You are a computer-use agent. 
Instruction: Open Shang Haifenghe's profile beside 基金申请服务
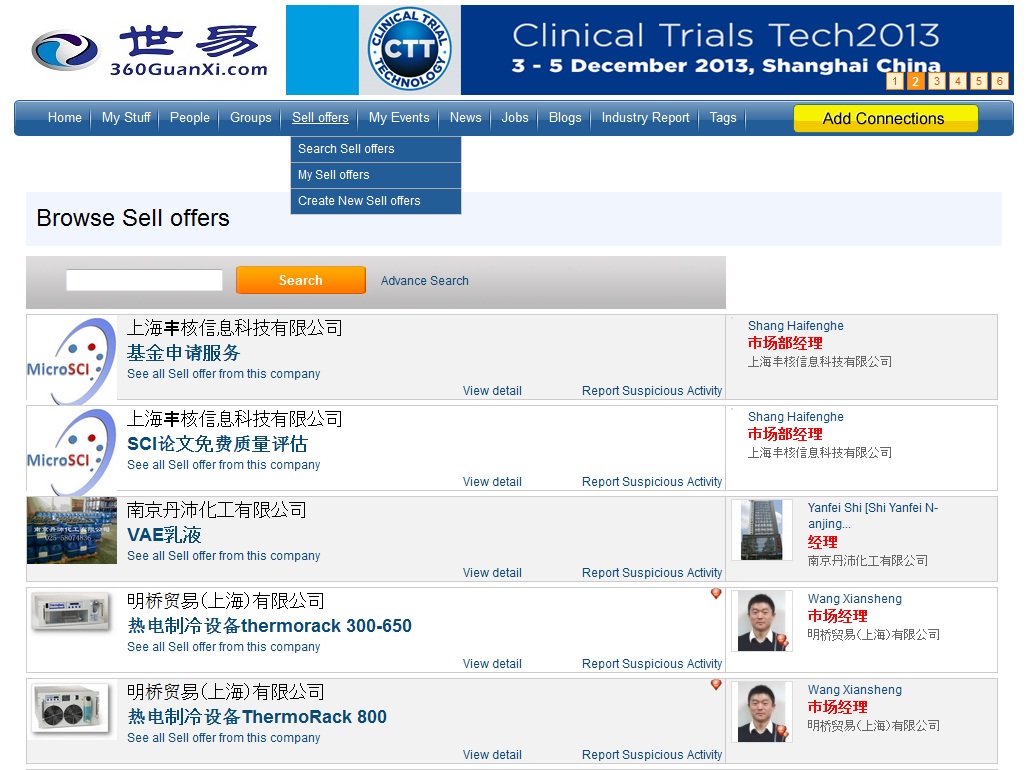pos(796,325)
